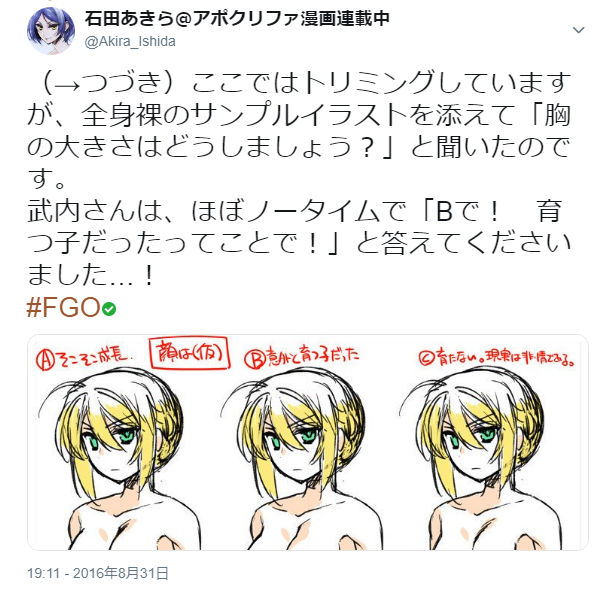Image resolution: width=602 pixels, height=592 pixels.
Task: Click the red label そこそこ成長 in the image
Action: [94, 358]
